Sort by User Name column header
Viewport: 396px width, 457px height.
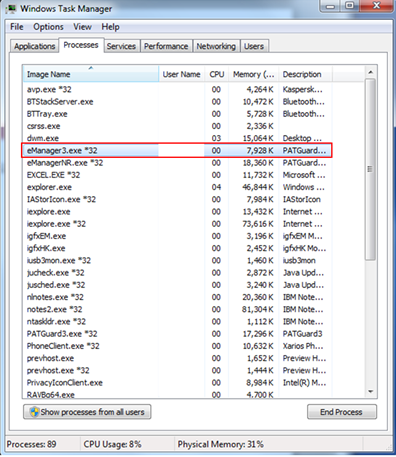point(182,74)
